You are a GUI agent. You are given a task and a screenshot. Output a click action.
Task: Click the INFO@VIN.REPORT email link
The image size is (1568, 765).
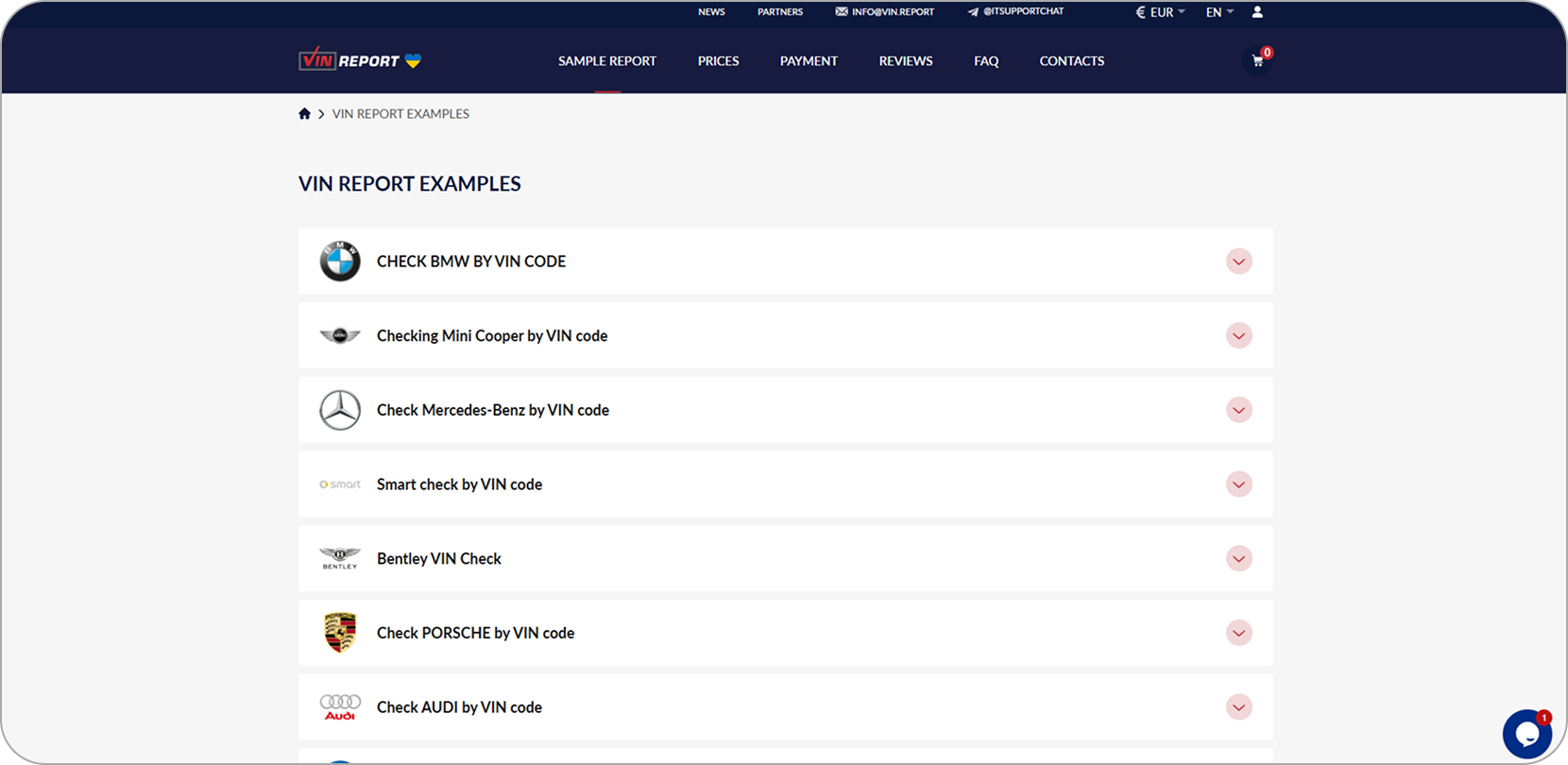tap(893, 12)
